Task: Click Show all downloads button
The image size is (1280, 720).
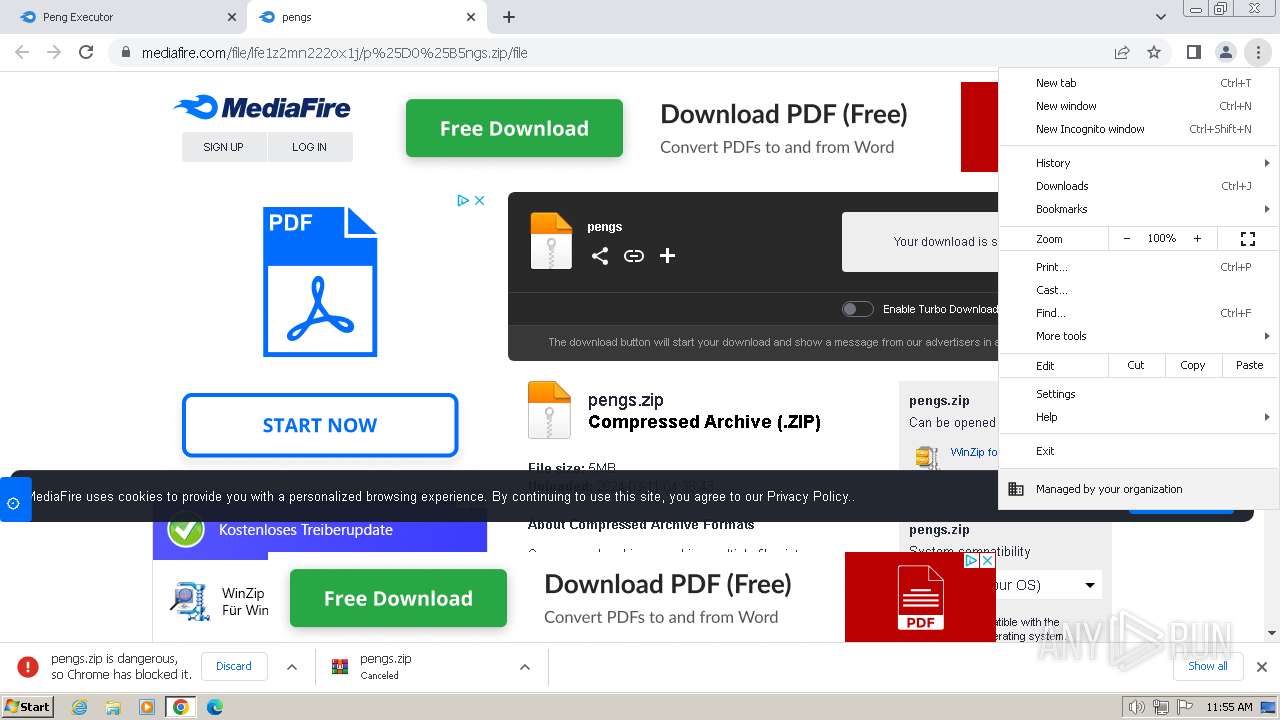Action: tap(1208, 666)
